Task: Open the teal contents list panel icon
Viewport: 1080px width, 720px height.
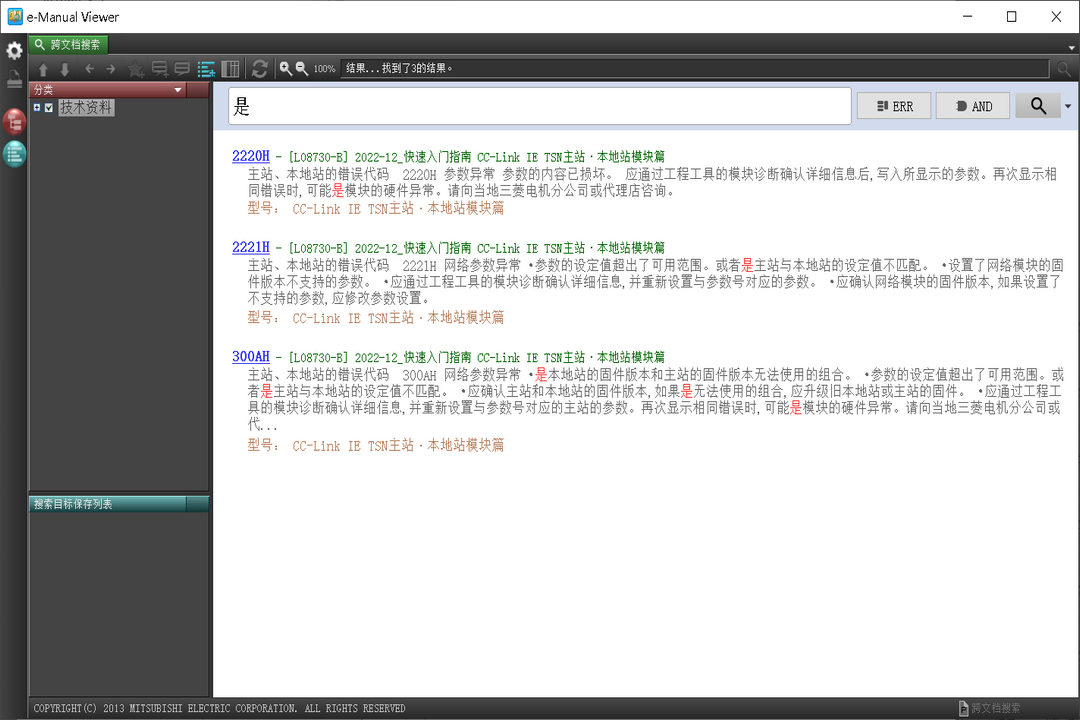Action: (x=13, y=155)
